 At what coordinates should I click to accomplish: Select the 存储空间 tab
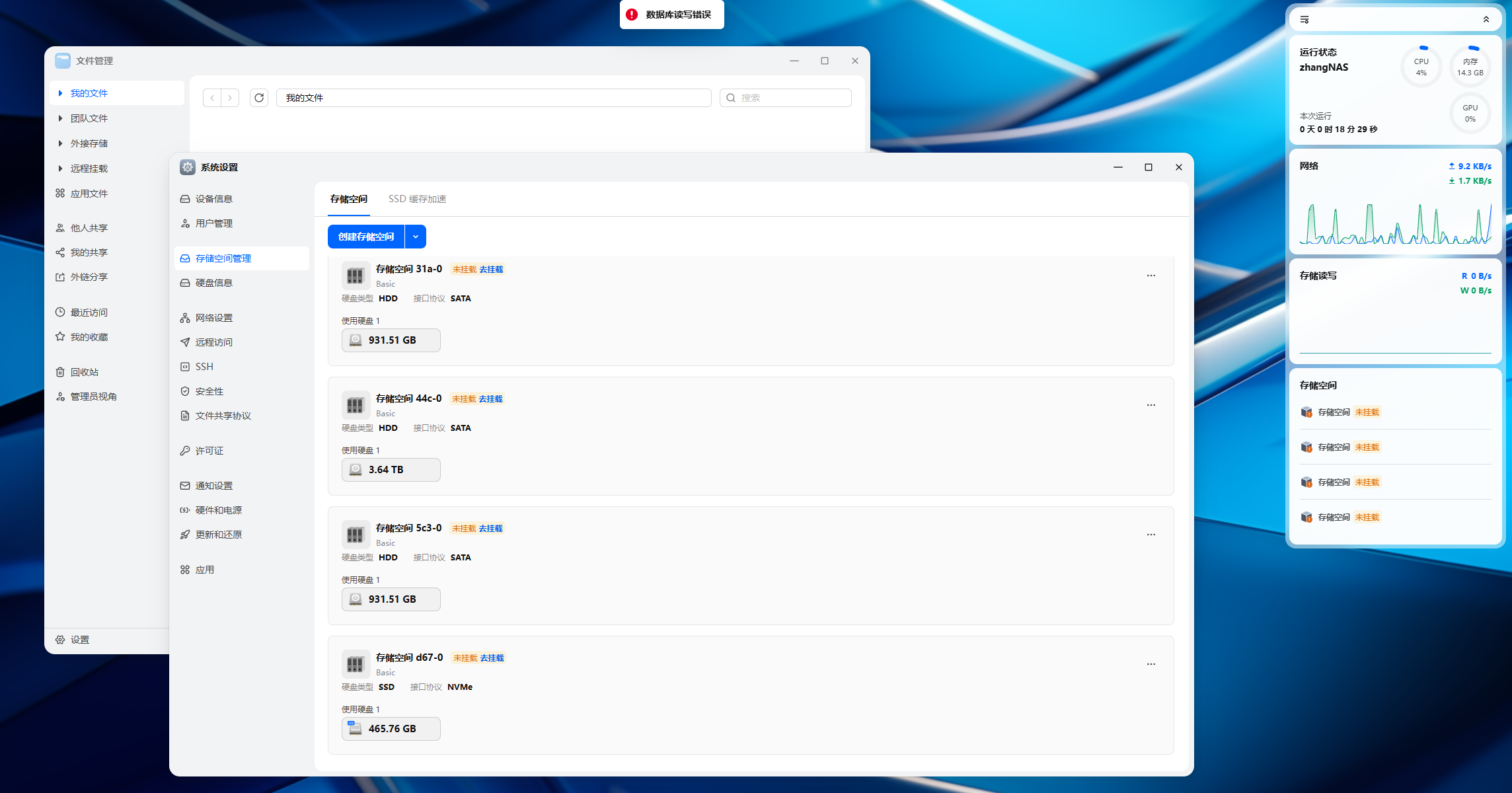[x=349, y=199]
